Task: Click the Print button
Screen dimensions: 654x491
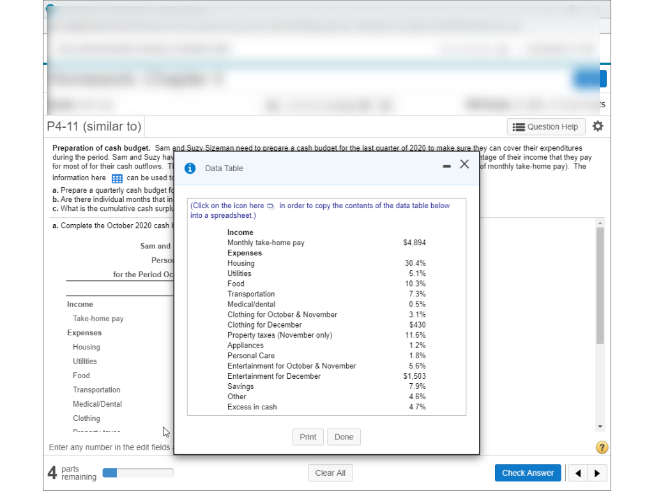Action: tap(308, 437)
